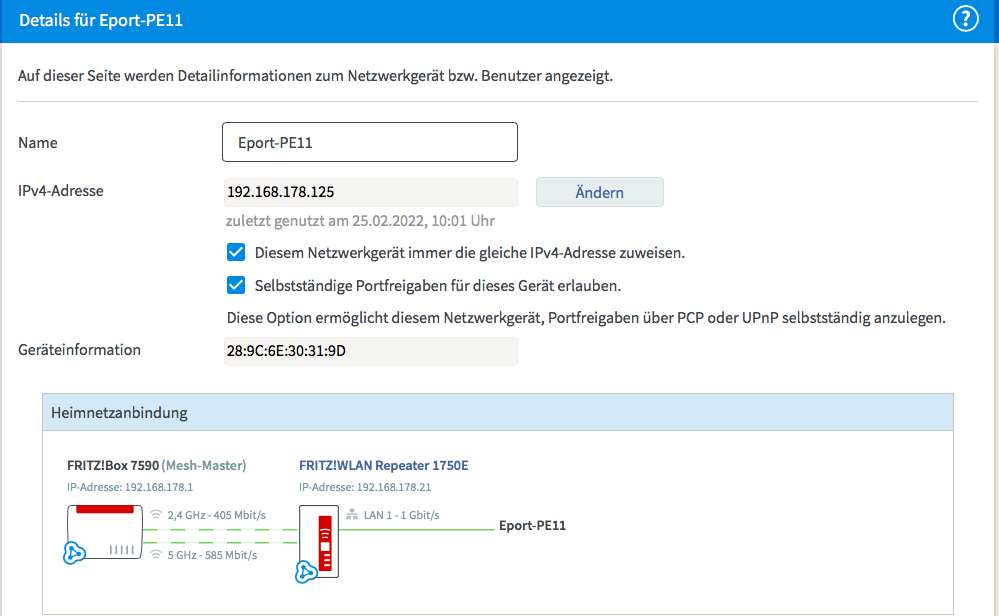The image size is (999, 616).
Task: Click the FRITZ!Box 7590 router image
Action: click(x=105, y=532)
